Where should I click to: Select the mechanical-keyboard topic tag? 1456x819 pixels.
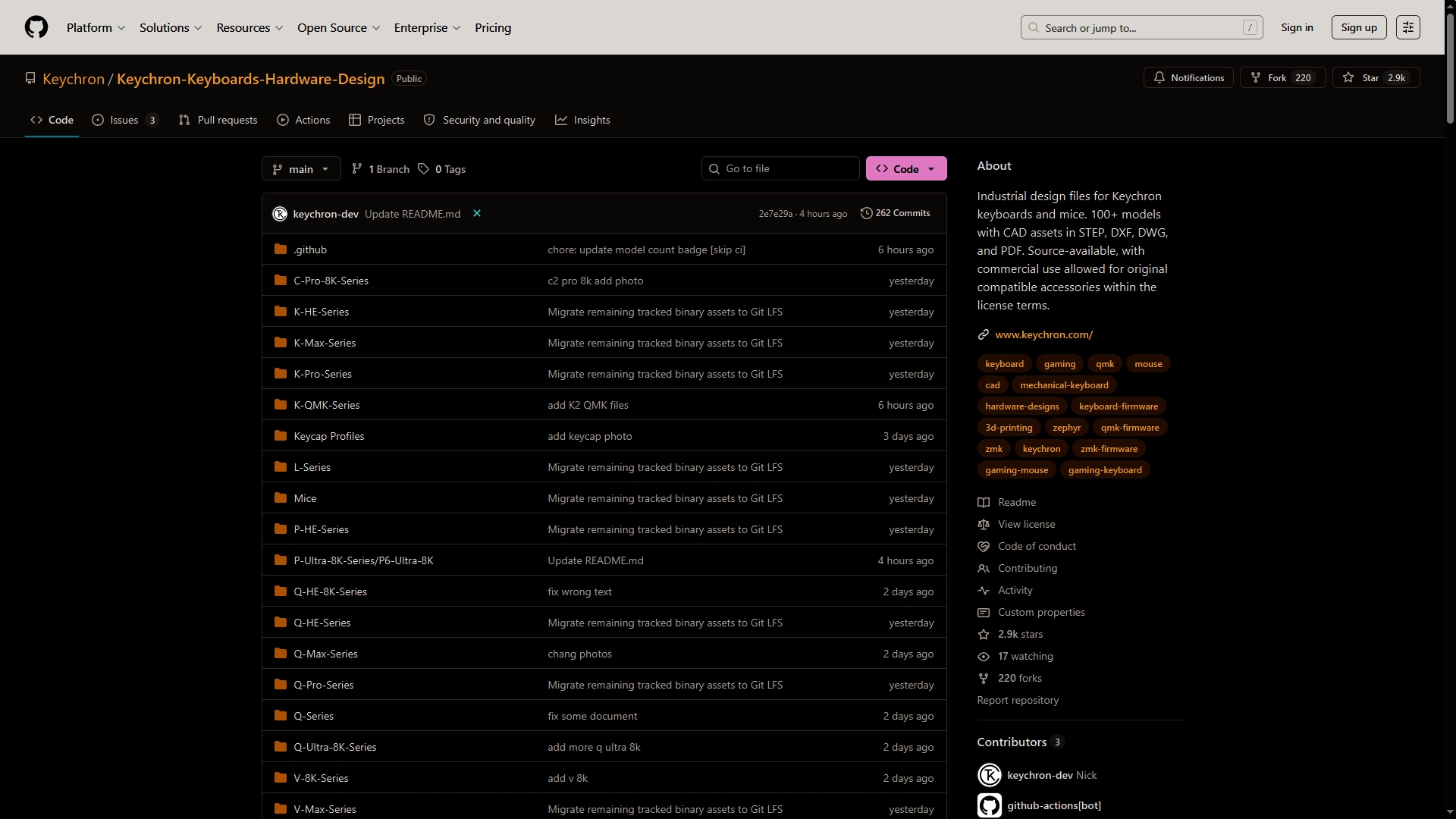point(1064,385)
